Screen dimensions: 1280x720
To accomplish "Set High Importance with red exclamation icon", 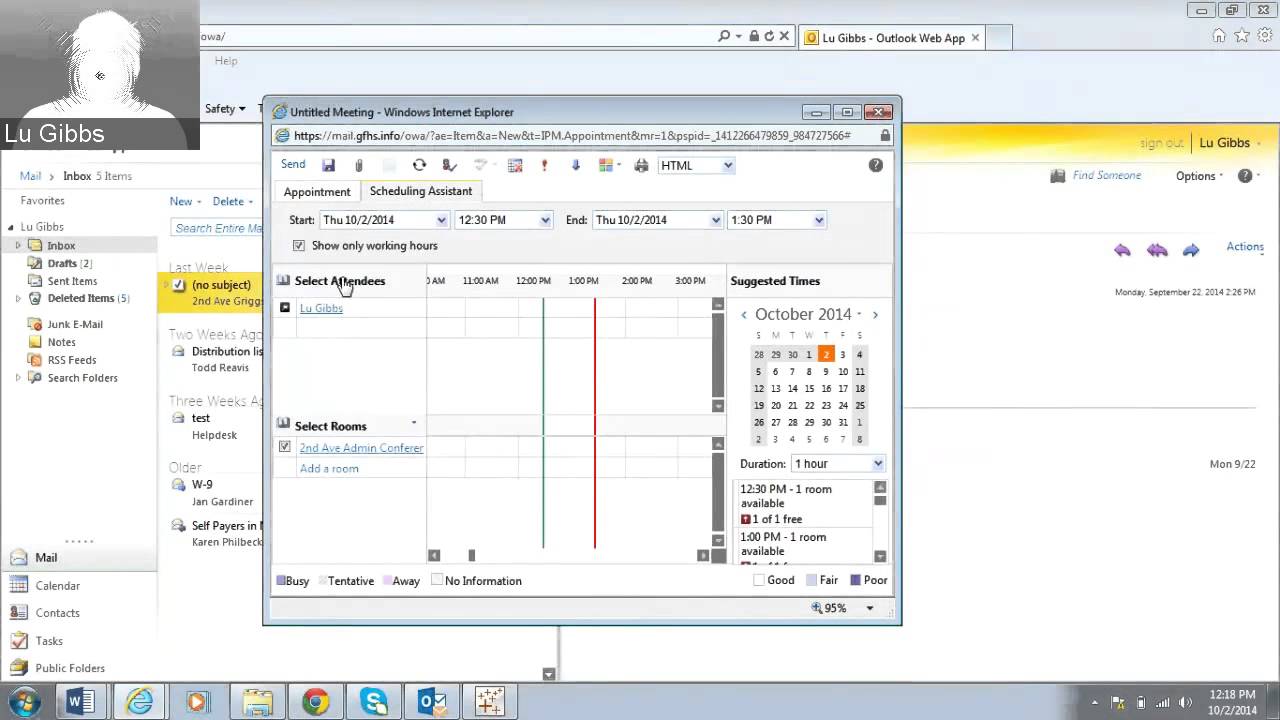I will (544, 165).
